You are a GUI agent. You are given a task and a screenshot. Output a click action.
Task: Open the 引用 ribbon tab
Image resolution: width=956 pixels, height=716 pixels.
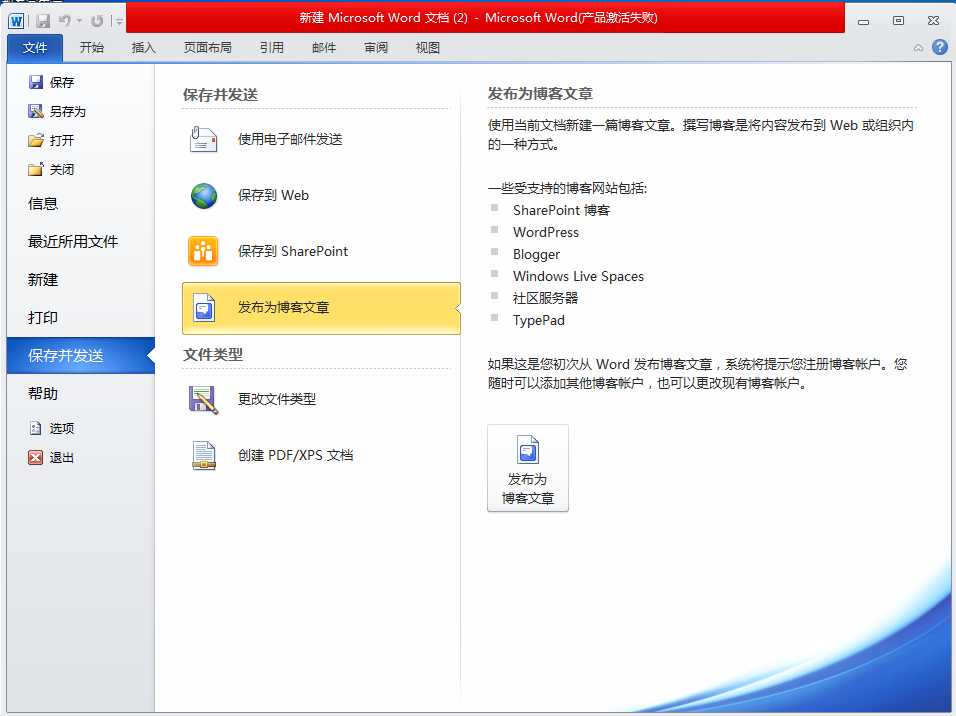click(271, 48)
